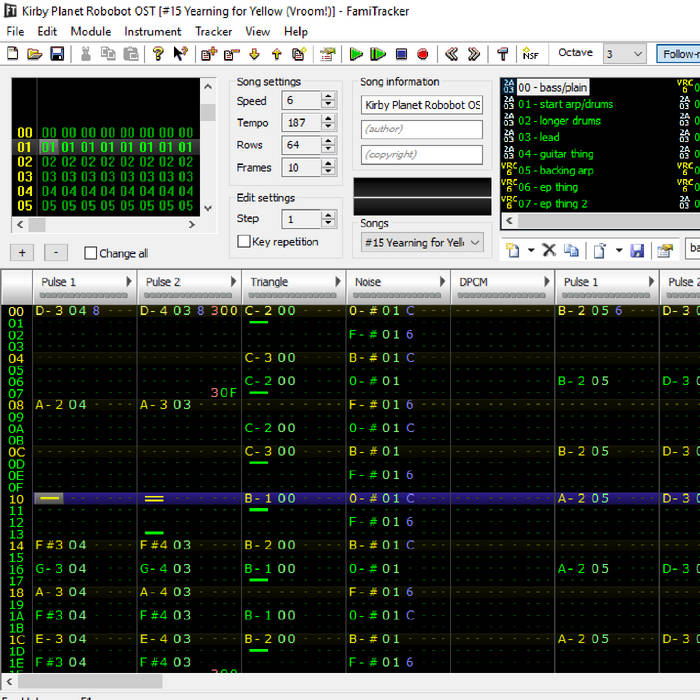Expand the Octave dropdown
700x700 pixels.
[x=637, y=54]
